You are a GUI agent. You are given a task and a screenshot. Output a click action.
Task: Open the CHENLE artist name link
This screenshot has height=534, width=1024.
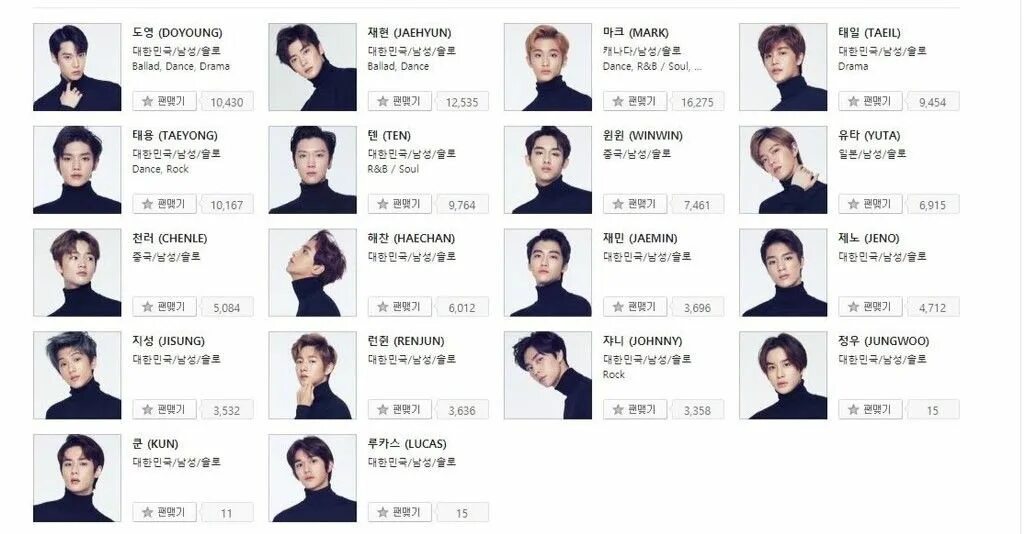tap(170, 238)
